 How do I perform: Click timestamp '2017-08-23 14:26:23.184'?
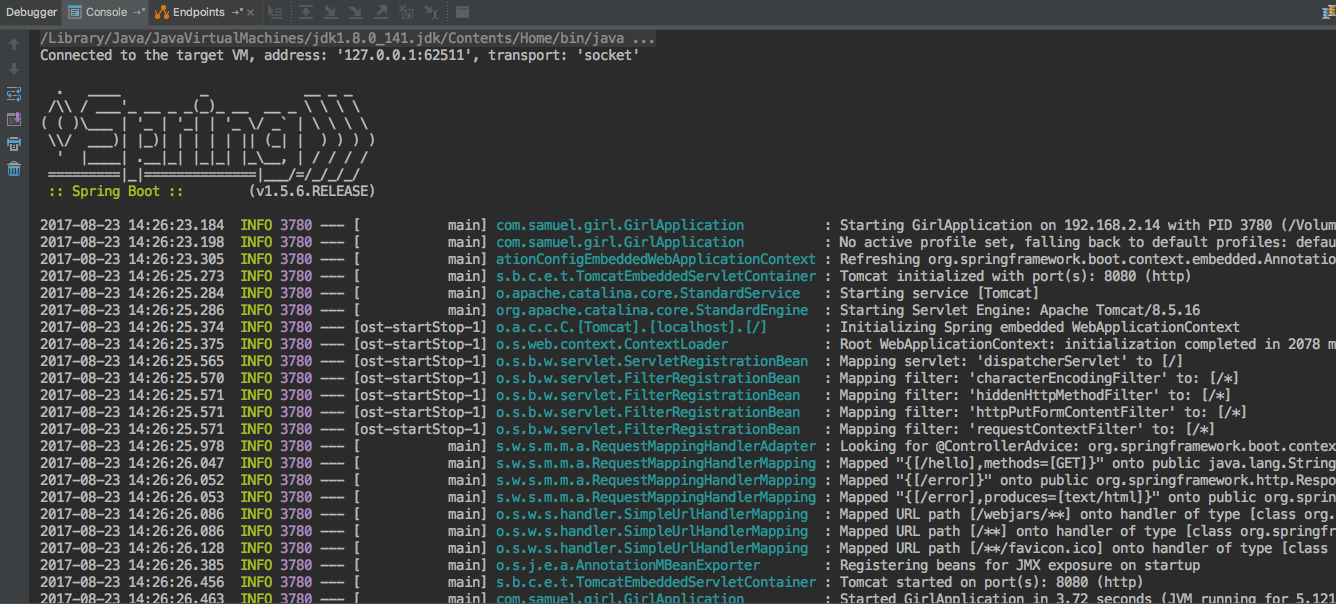tap(132, 225)
